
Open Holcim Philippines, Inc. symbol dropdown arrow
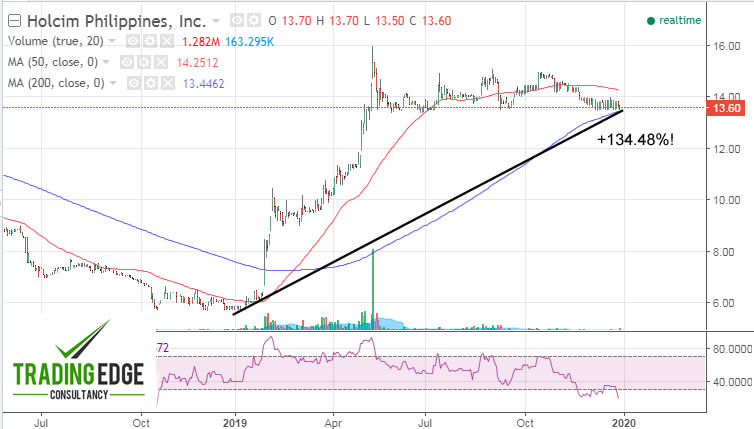point(216,21)
